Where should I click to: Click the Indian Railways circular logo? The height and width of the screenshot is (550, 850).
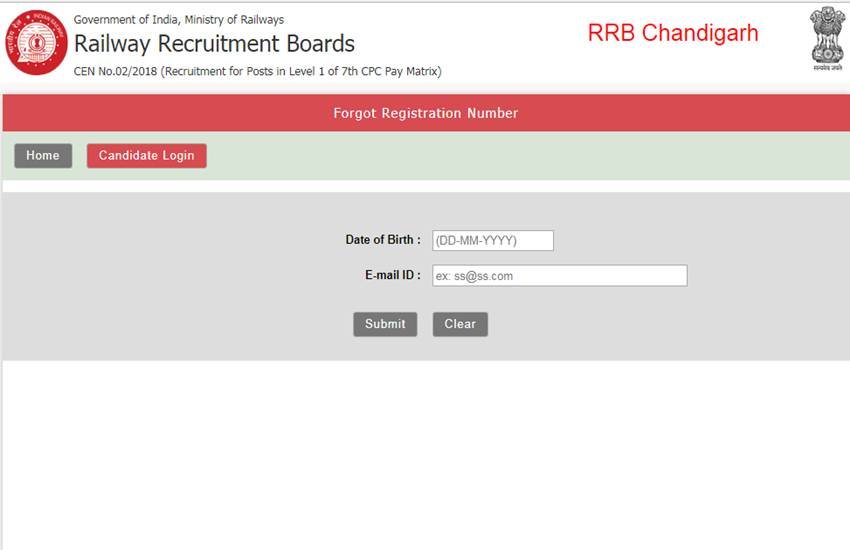coord(36,43)
